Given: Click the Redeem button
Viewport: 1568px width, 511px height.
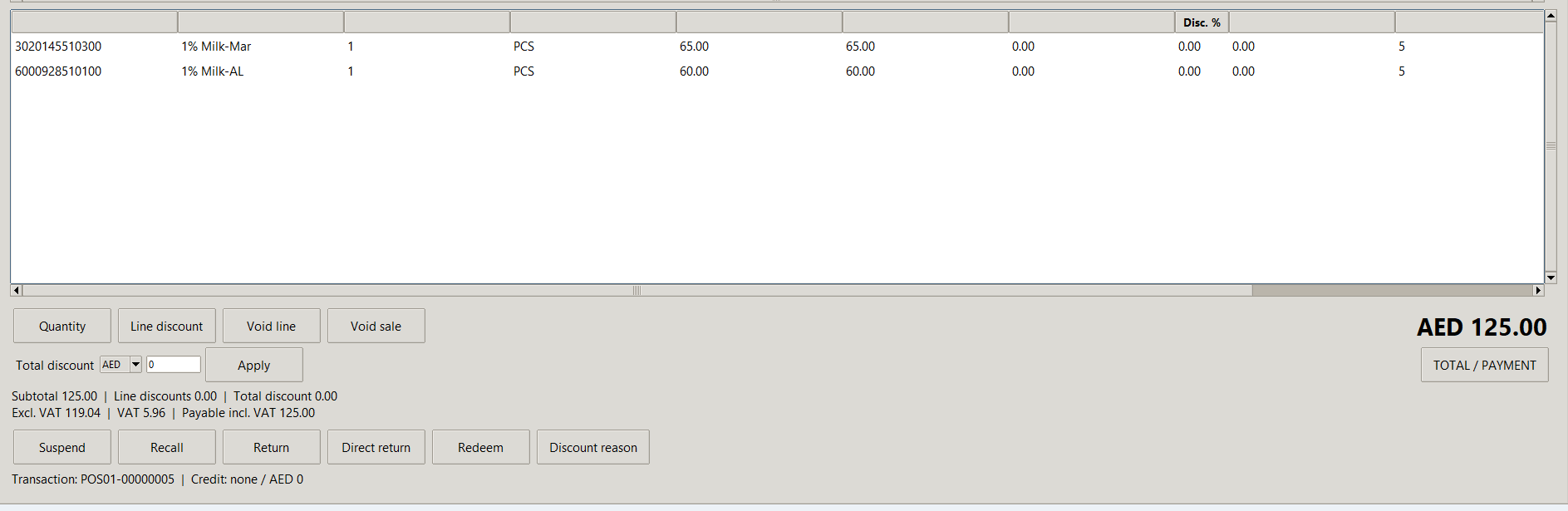Looking at the screenshot, I should point(481,447).
